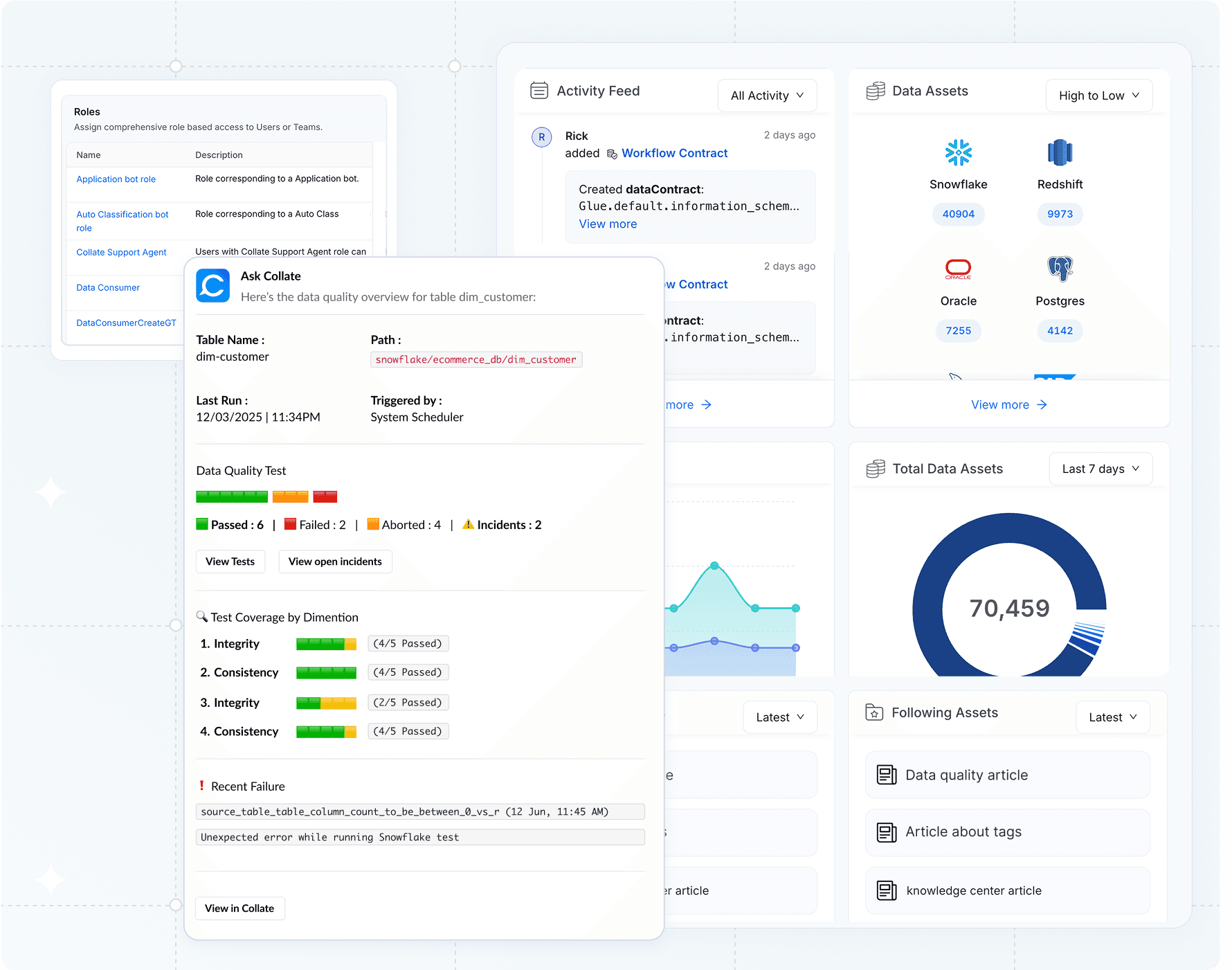Viewport: 1232px width, 970px height.
Task: Open the Last 7 days range dropdown
Action: point(1100,469)
